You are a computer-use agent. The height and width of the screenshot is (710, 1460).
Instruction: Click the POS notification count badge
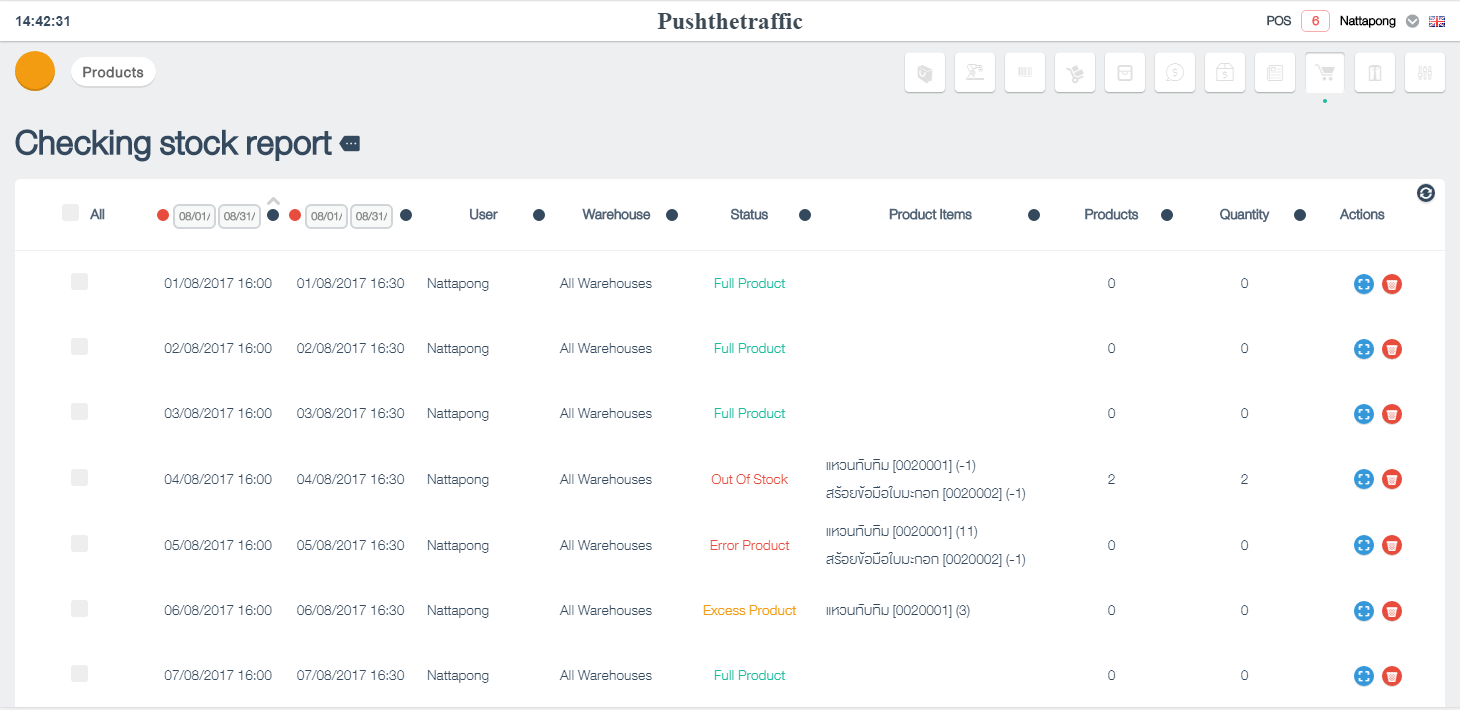[x=1315, y=21]
